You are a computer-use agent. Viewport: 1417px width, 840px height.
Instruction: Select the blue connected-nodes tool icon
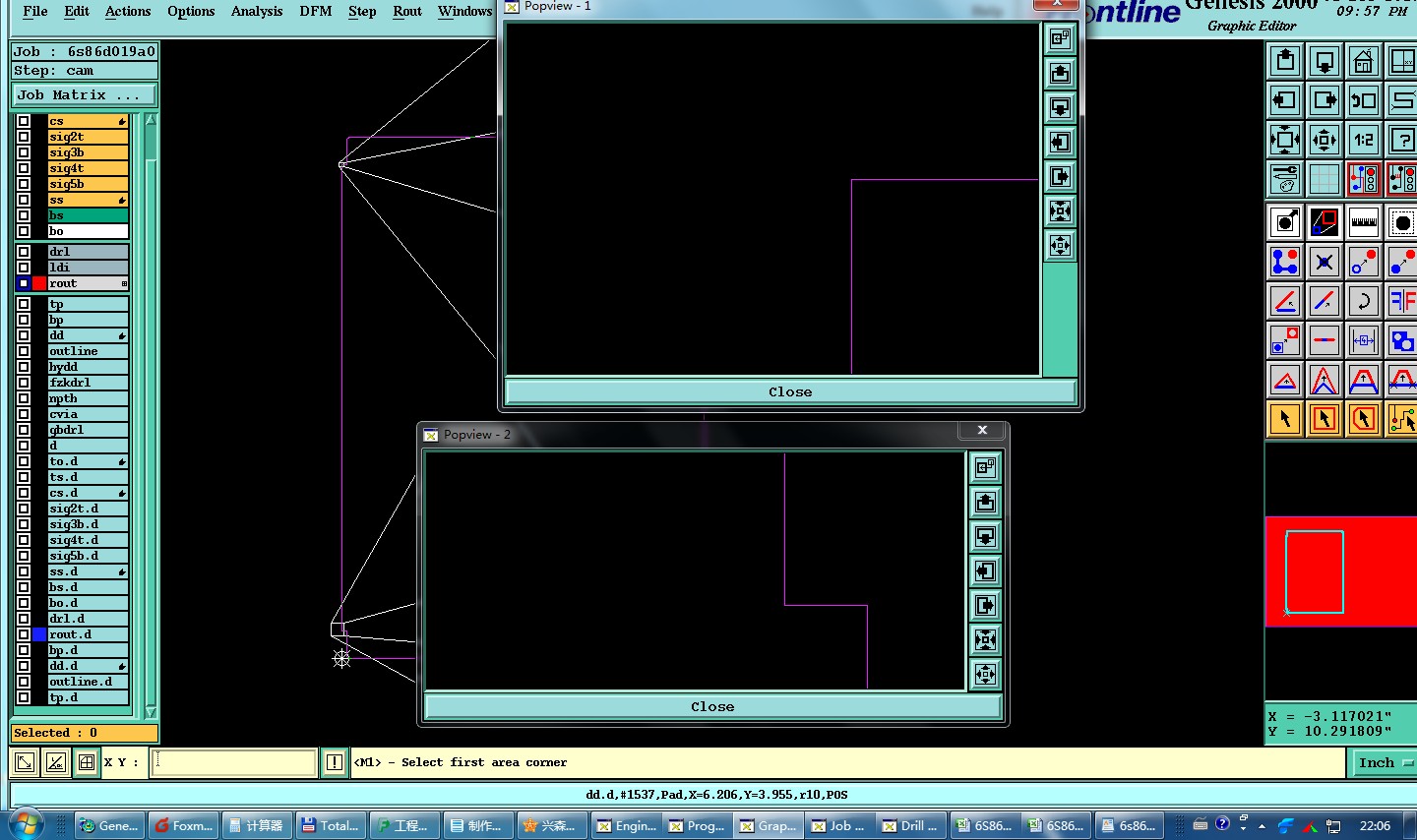pyautogui.click(x=1285, y=262)
